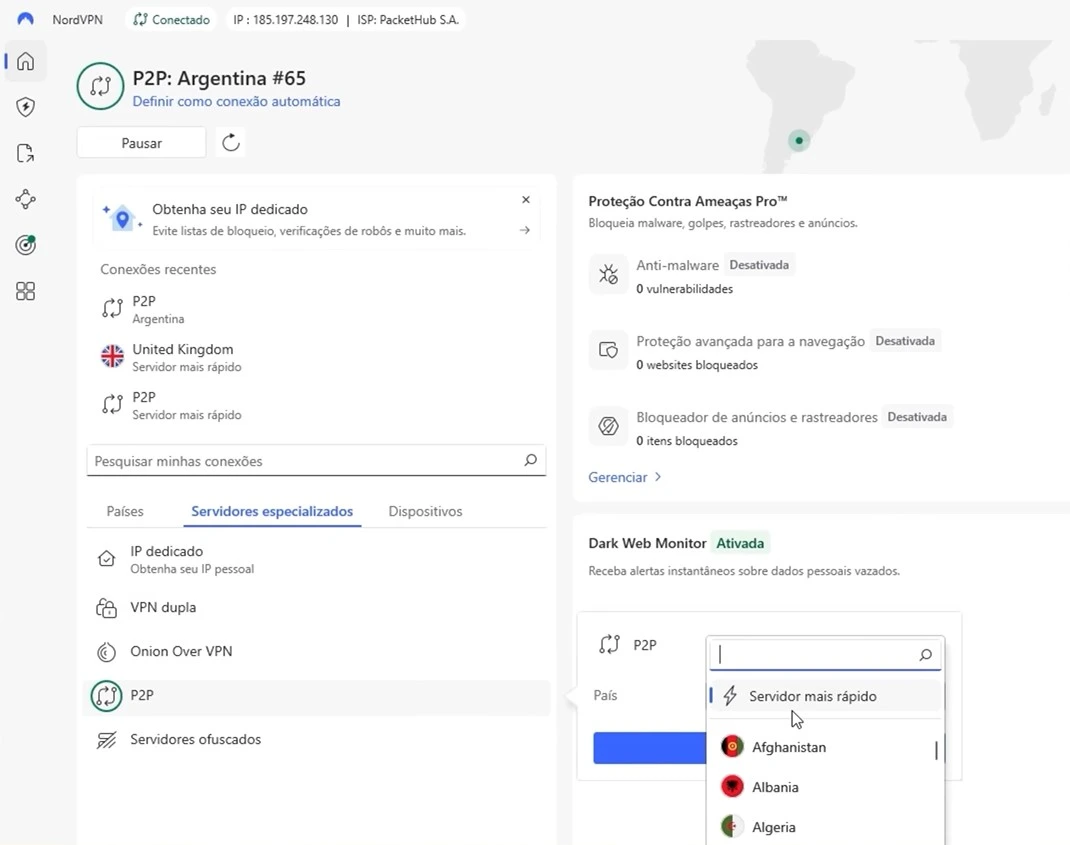Screen dimensions: 1070x845
Task: Click the Obtenha seu IP dedicado banner title
Action: [x=230, y=209]
